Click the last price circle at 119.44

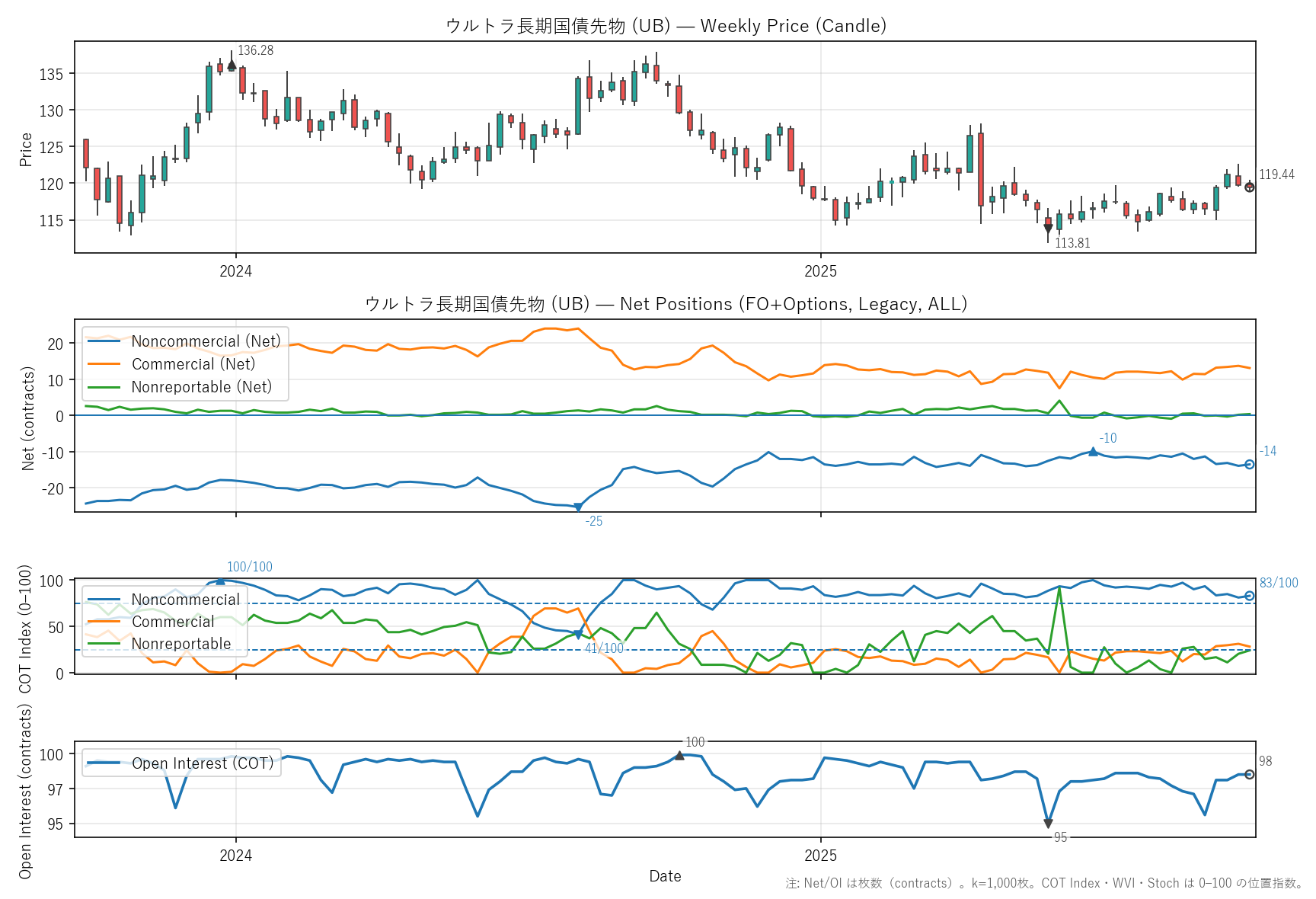[x=1249, y=187]
